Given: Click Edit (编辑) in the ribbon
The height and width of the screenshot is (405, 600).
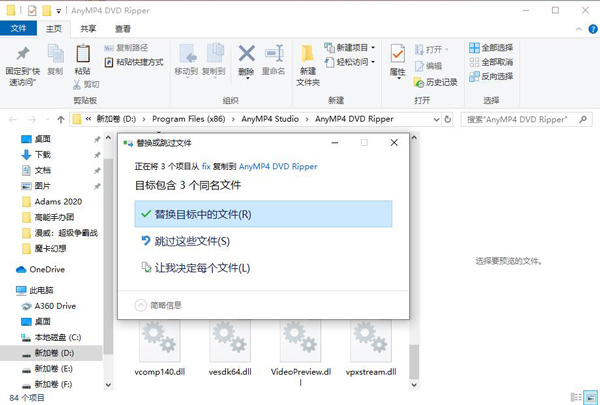Looking at the screenshot, I should pos(429,66).
